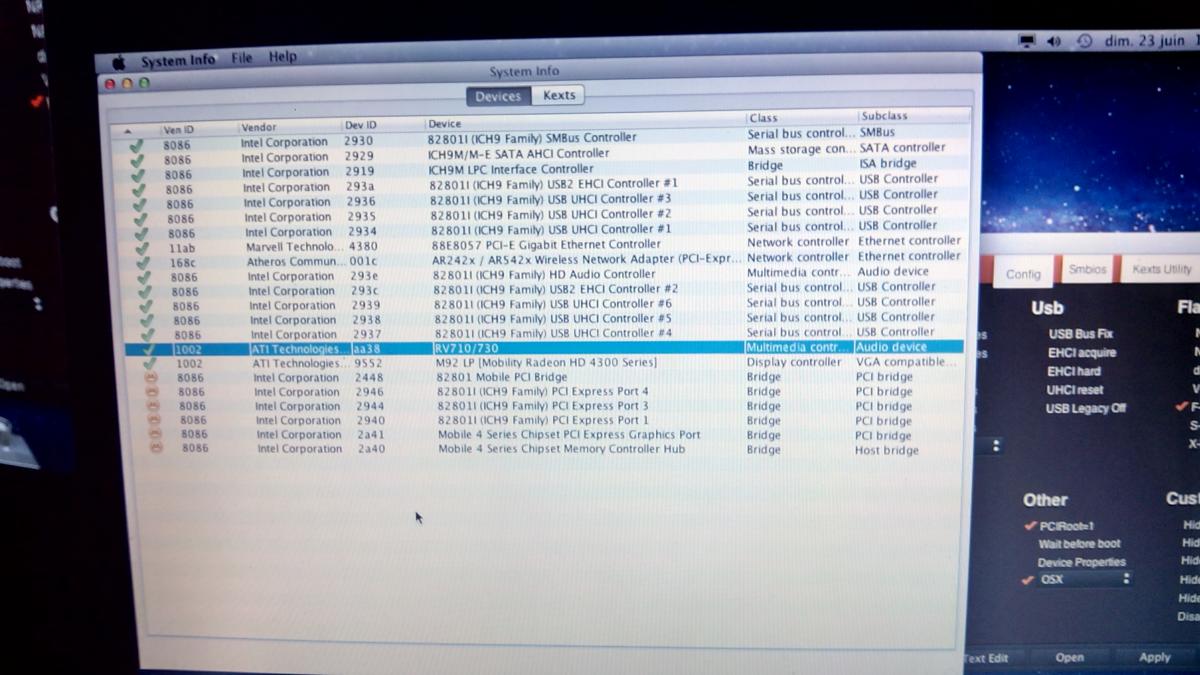
Task: Uncheck the PCIRoot=1 option
Action: (1030, 526)
